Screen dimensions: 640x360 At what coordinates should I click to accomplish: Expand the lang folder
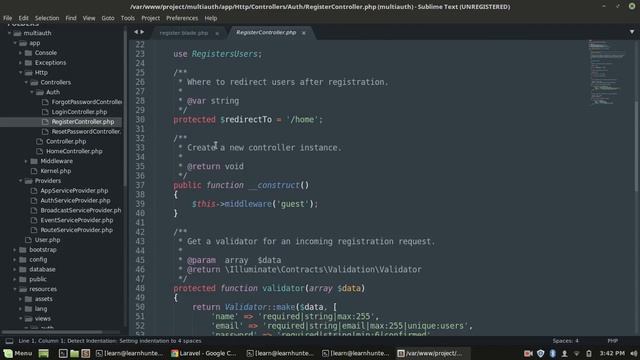[x=20, y=309]
